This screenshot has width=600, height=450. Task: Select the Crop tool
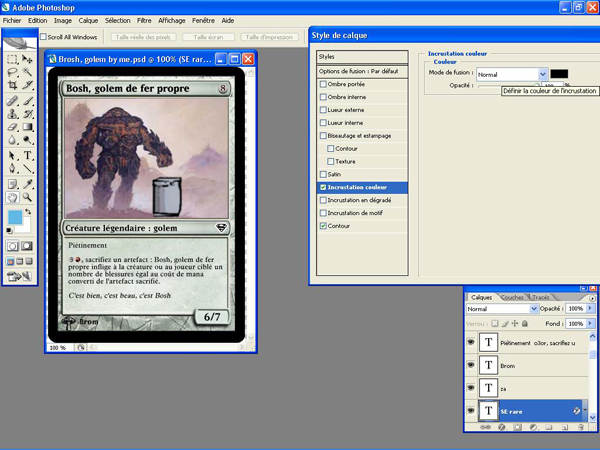tap(12, 85)
